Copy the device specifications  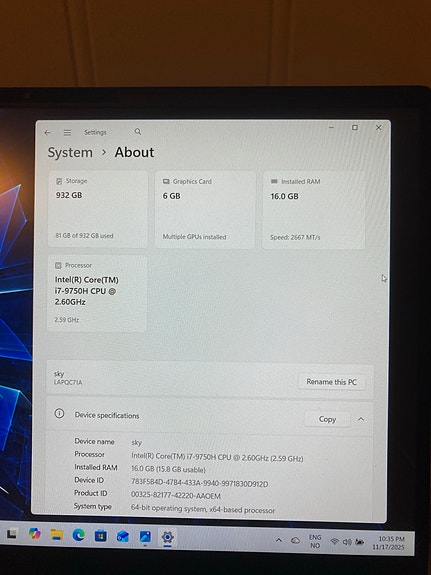327,419
